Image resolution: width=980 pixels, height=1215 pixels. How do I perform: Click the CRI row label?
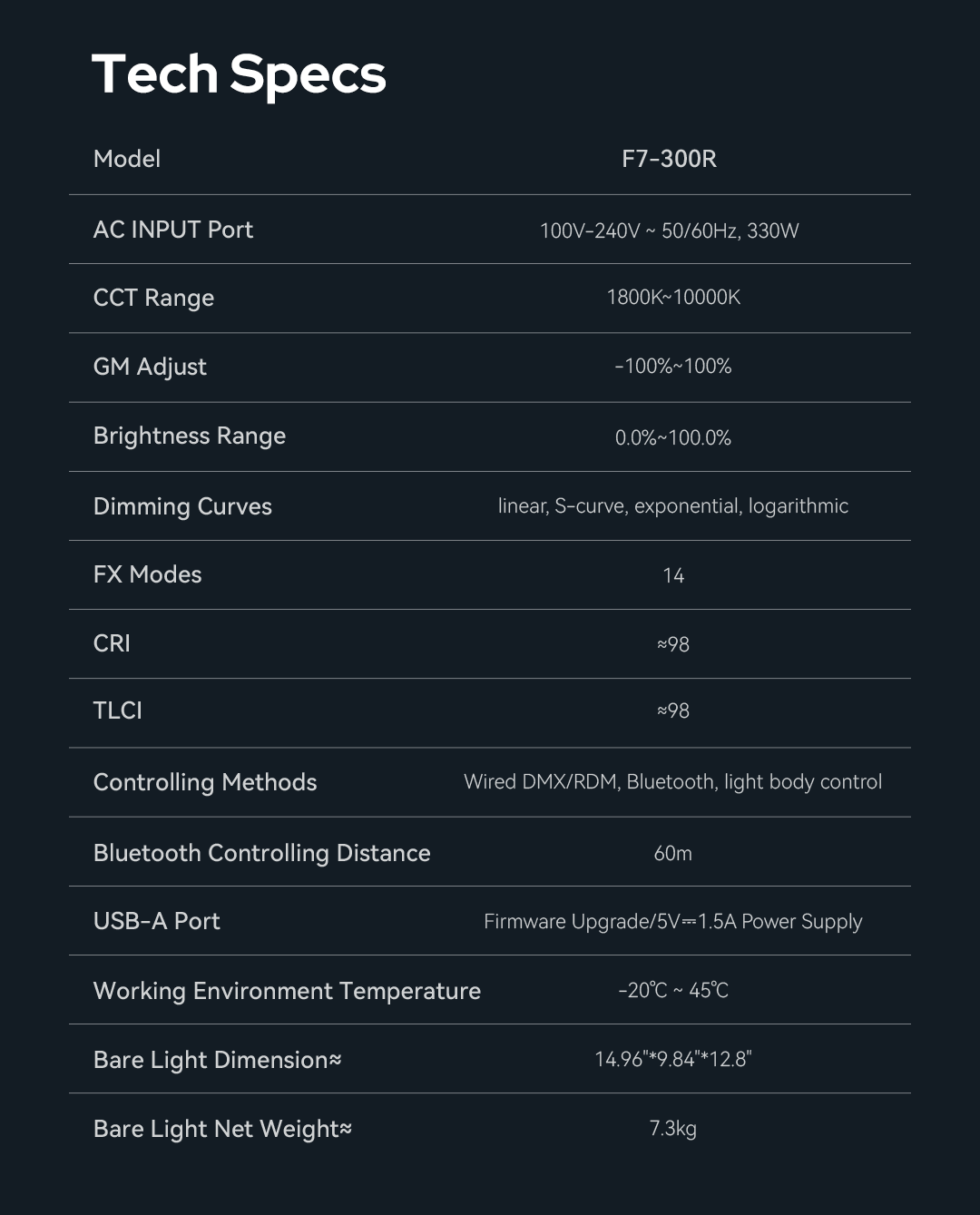112,643
